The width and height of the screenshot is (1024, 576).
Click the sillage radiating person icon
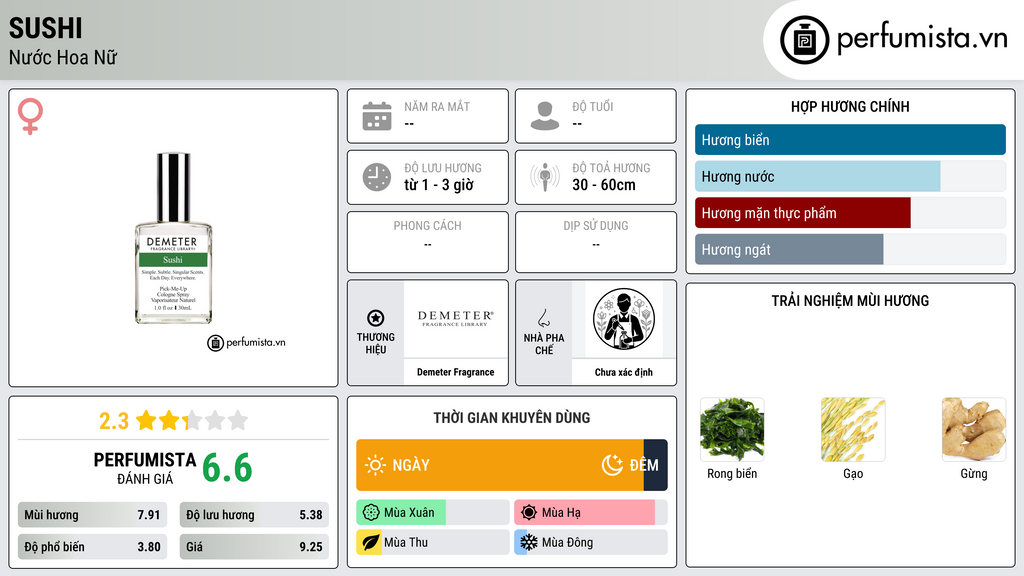(545, 177)
